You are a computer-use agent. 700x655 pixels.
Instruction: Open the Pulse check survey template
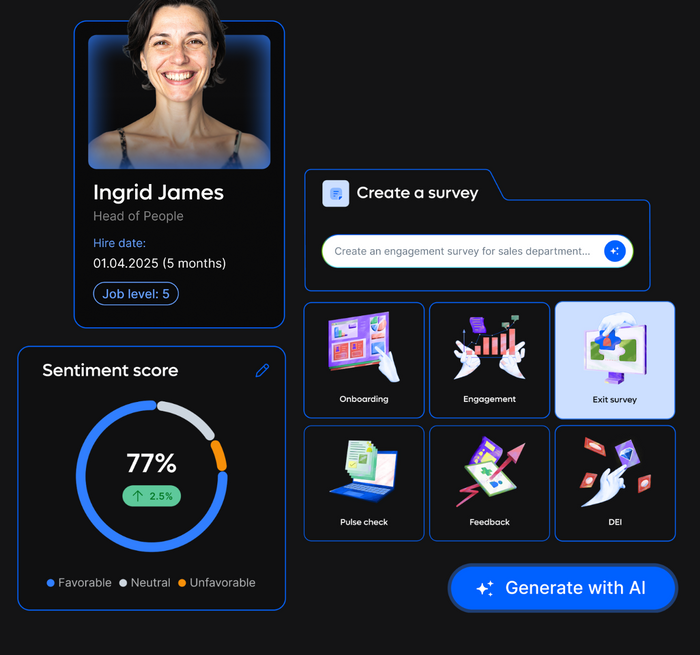(364, 483)
